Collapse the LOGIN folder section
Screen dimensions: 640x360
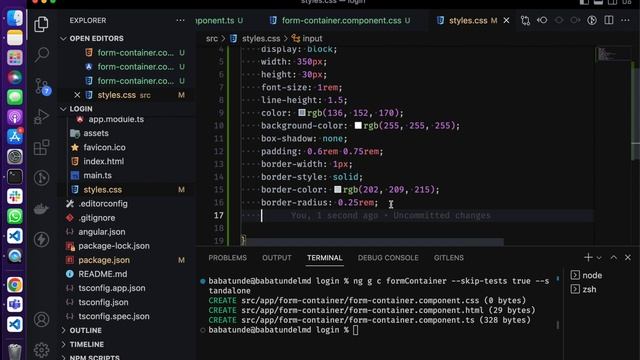pyautogui.click(x=81, y=109)
